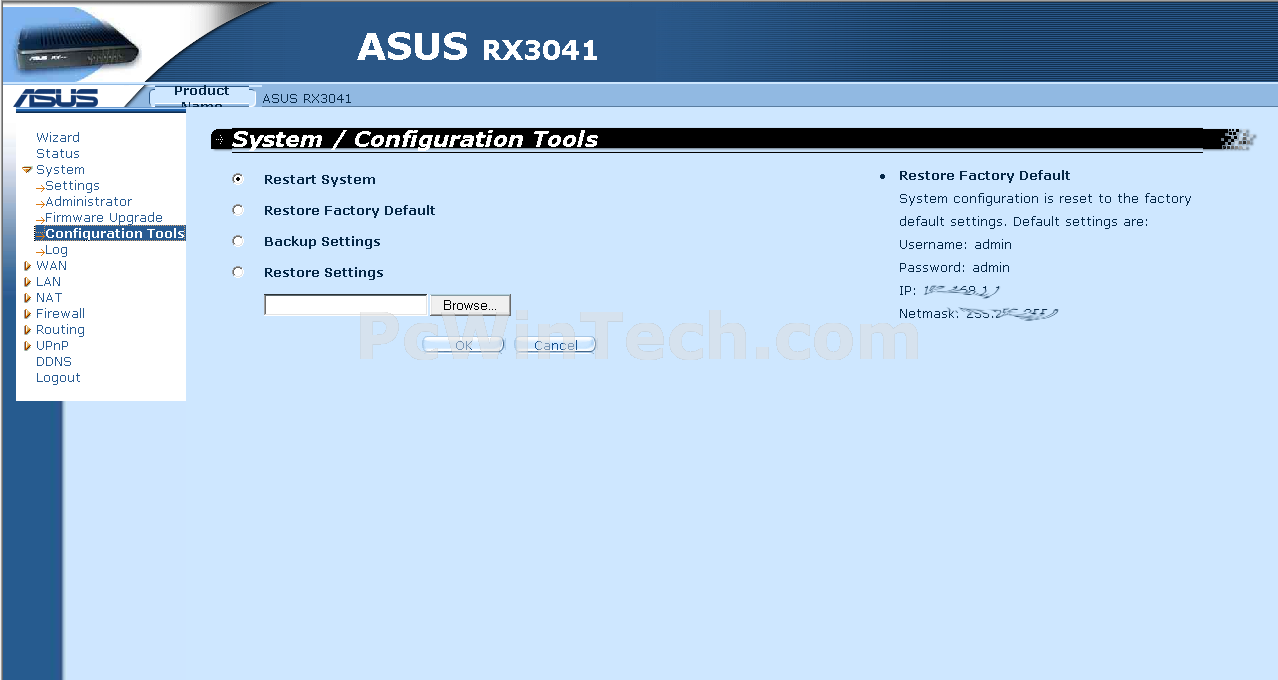Collapse the System tree arrow
Image resolution: width=1278 pixels, height=680 pixels.
pyautogui.click(x=27, y=170)
